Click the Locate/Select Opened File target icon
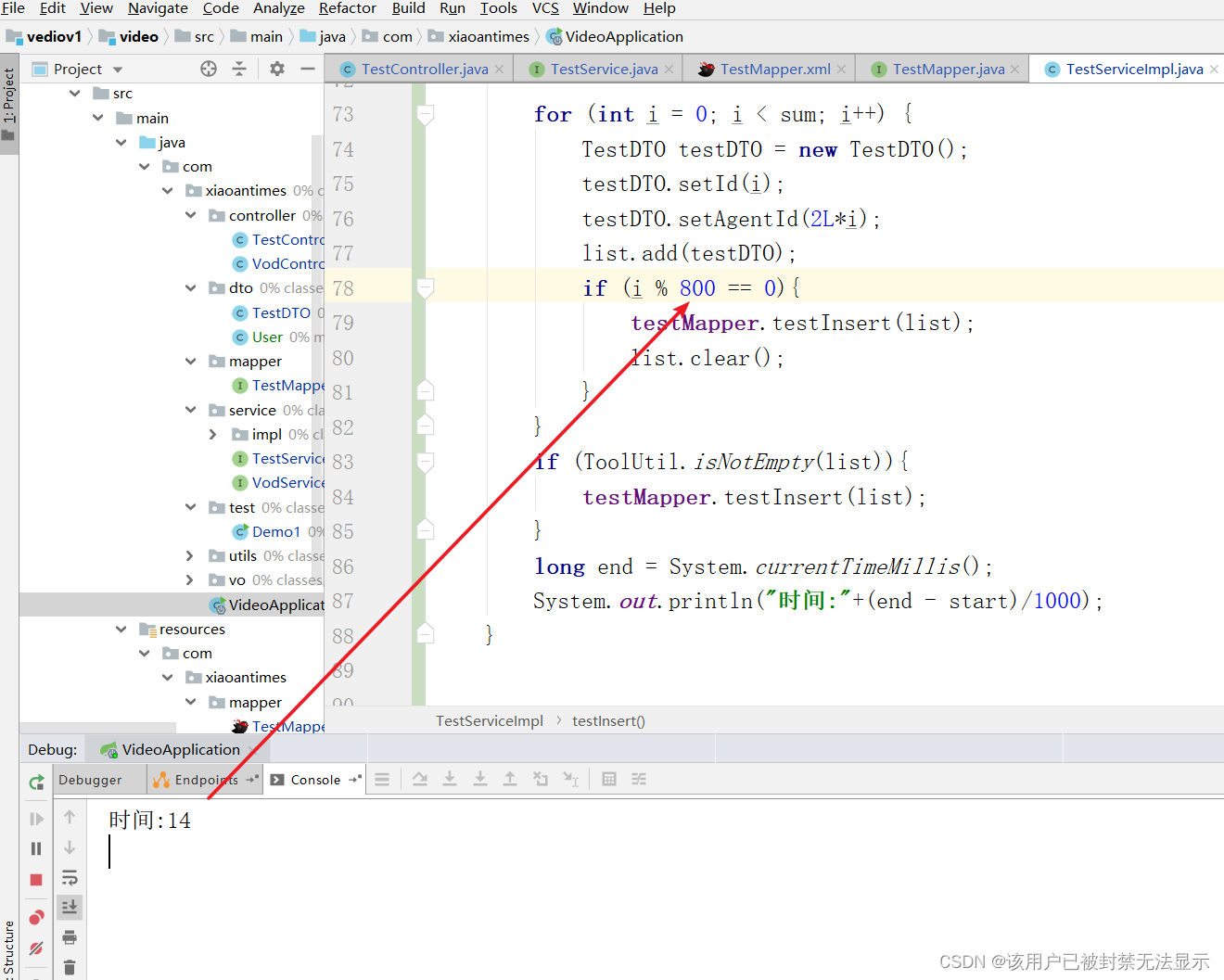This screenshot has width=1224, height=980. coord(209,69)
